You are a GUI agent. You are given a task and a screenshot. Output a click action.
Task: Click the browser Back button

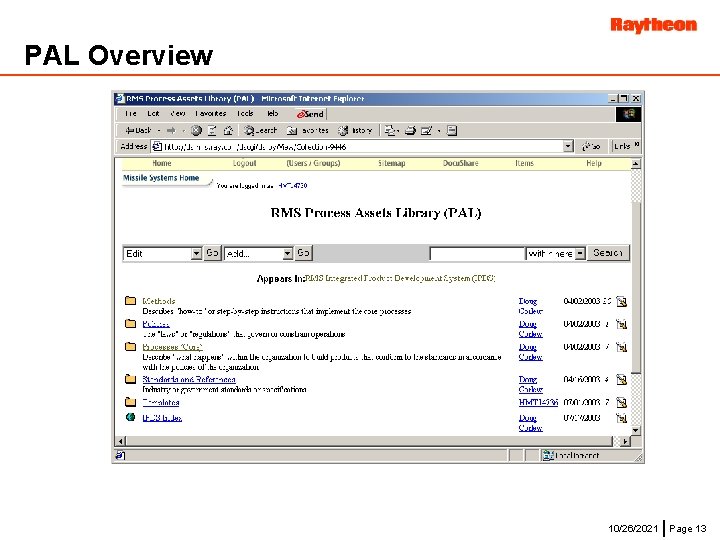138,130
